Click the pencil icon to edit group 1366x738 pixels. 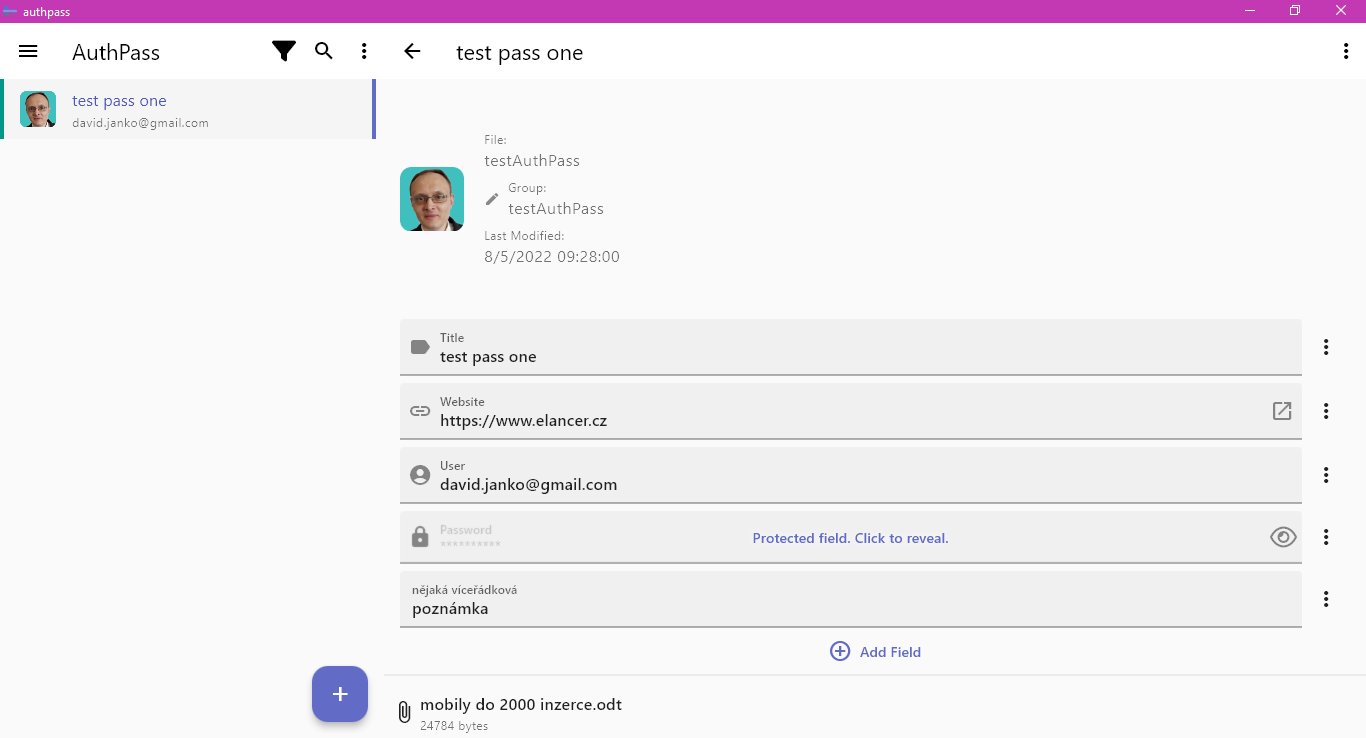pos(492,199)
